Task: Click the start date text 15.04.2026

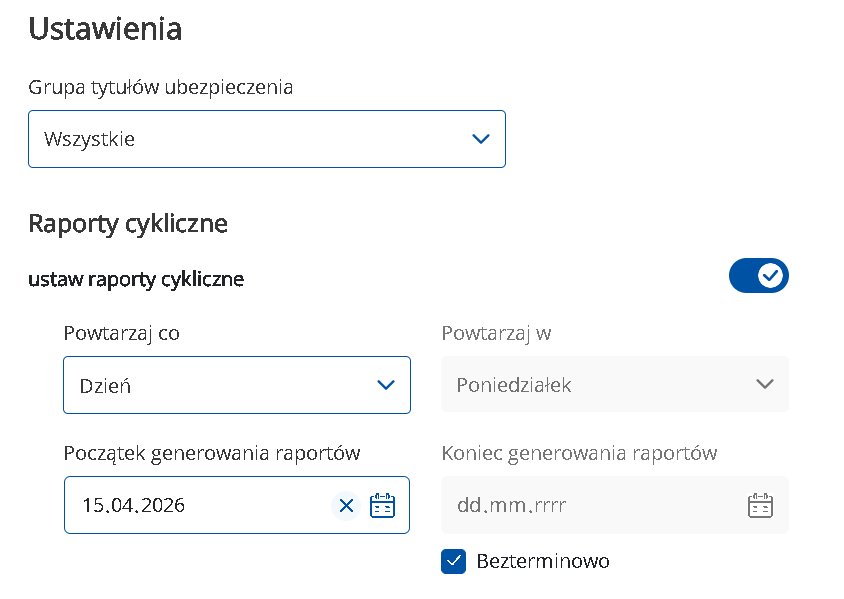Action: [x=133, y=506]
